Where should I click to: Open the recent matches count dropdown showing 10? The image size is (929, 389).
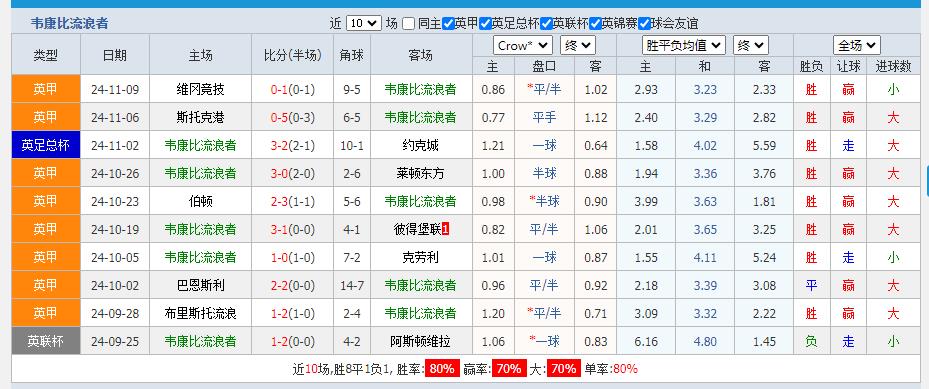coord(363,24)
